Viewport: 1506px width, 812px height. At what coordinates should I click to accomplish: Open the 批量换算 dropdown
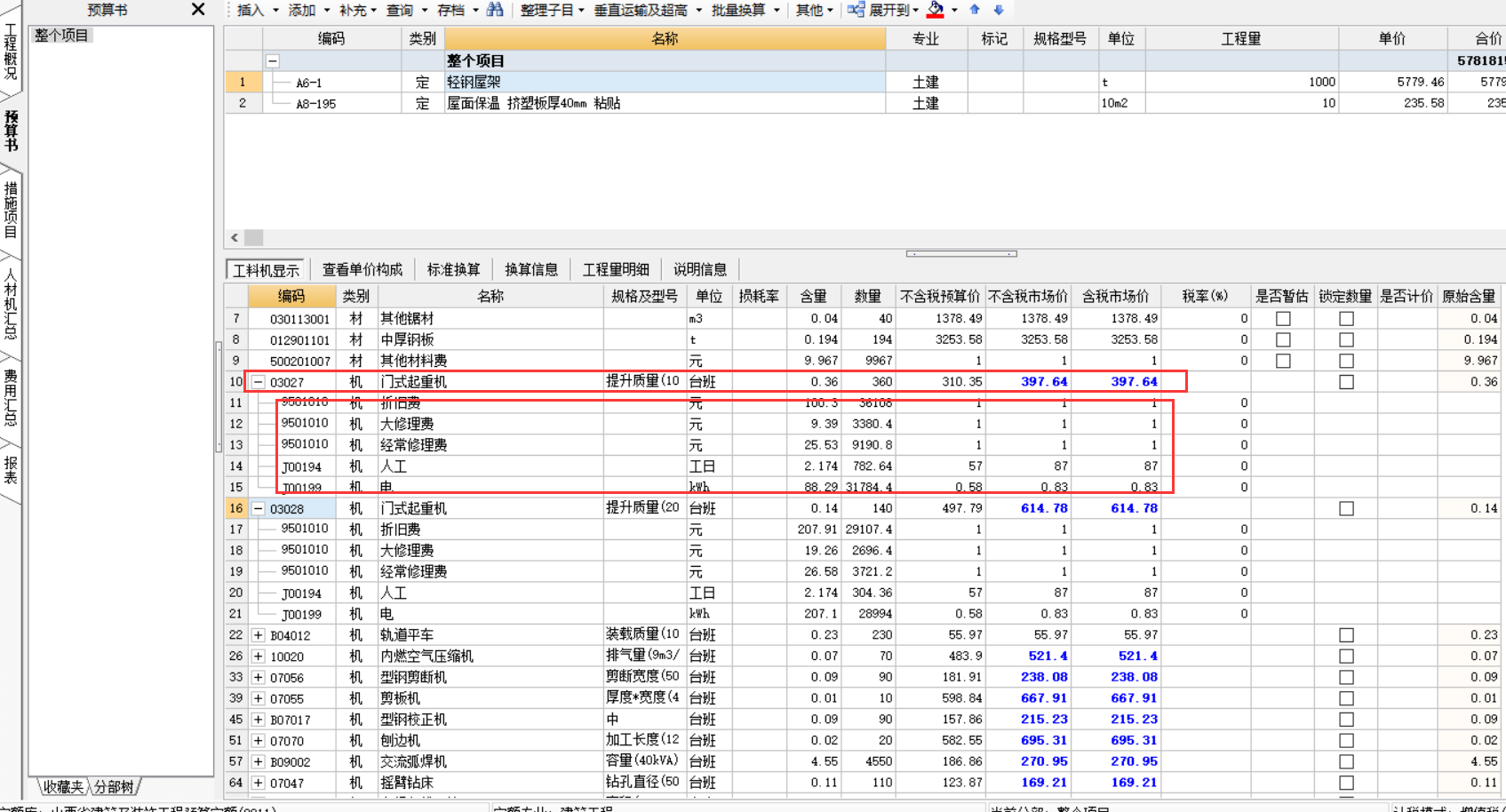[x=745, y=10]
